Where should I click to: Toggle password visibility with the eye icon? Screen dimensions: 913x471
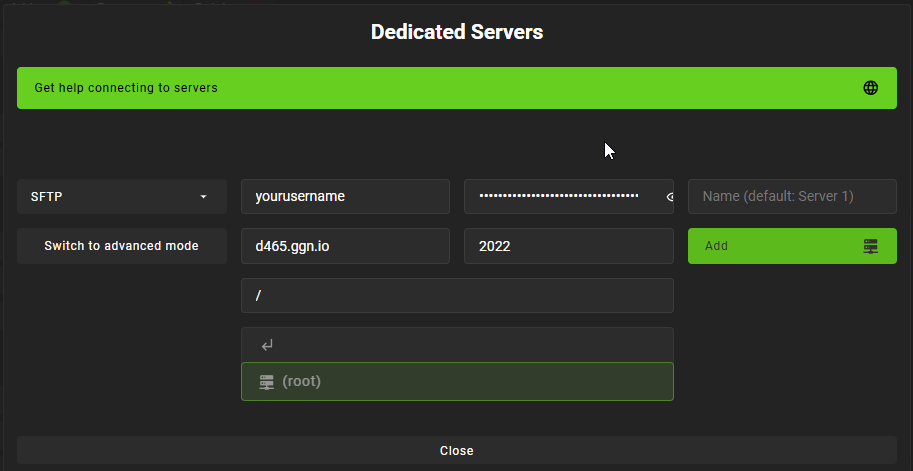tap(671, 197)
